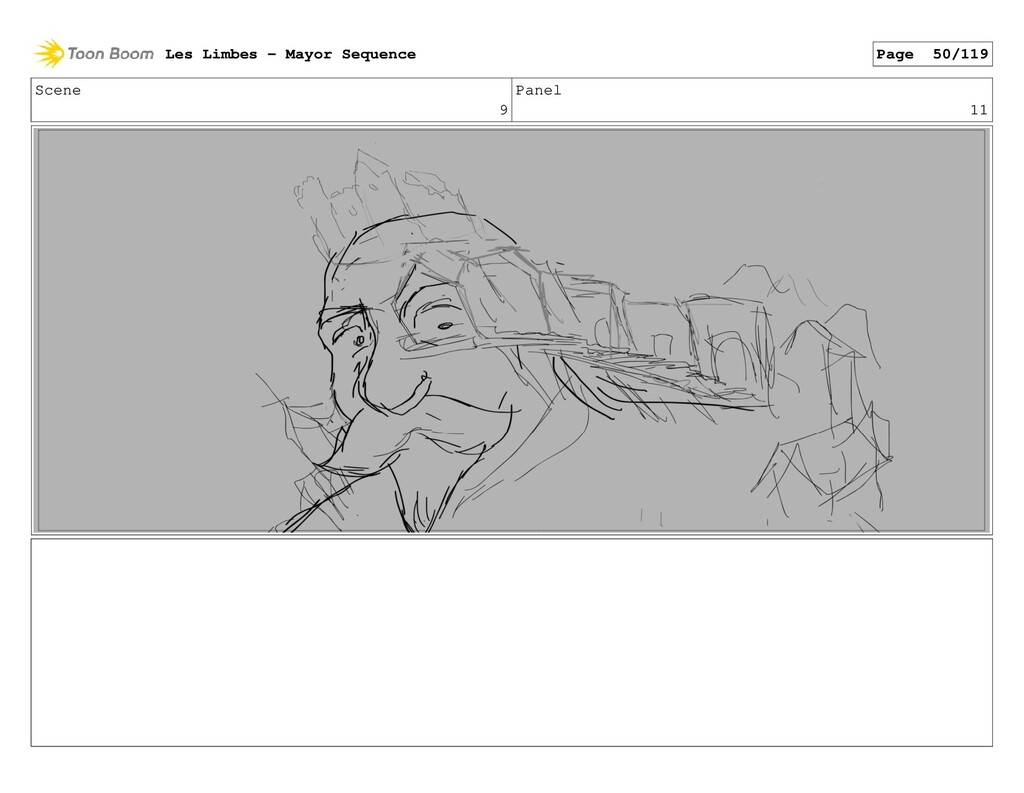The height and width of the screenshot is (793, 1024).
Task: Select panel number '11'
Action: 978,110
